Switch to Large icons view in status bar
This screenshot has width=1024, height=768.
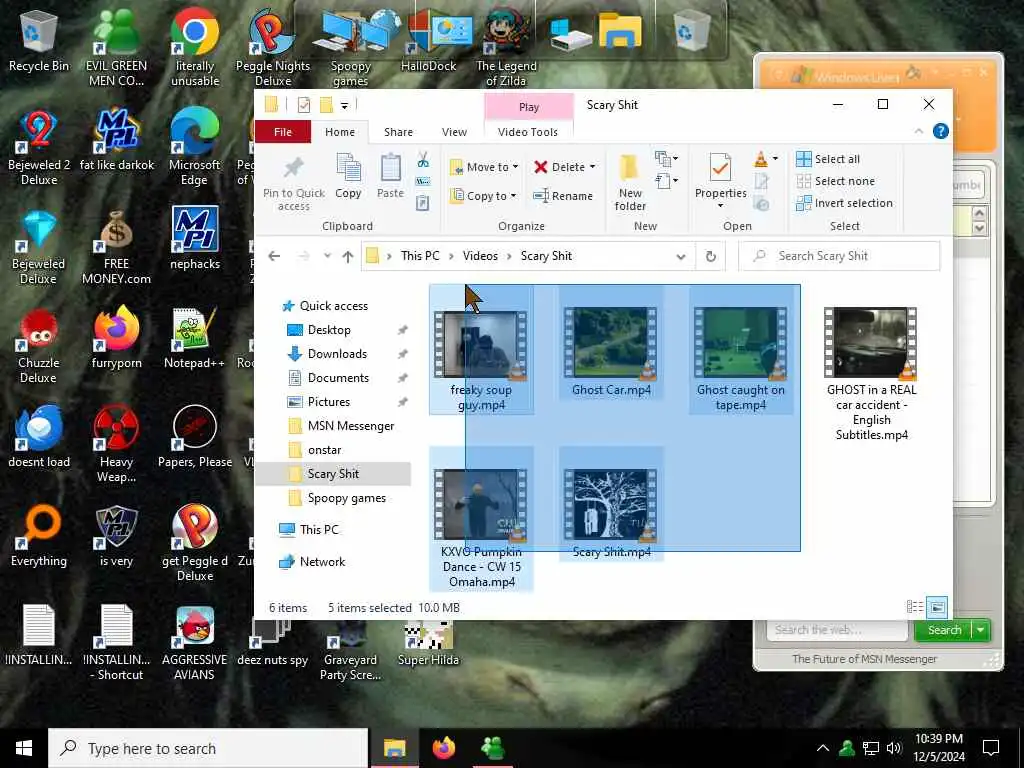click(x=936, y=607)
